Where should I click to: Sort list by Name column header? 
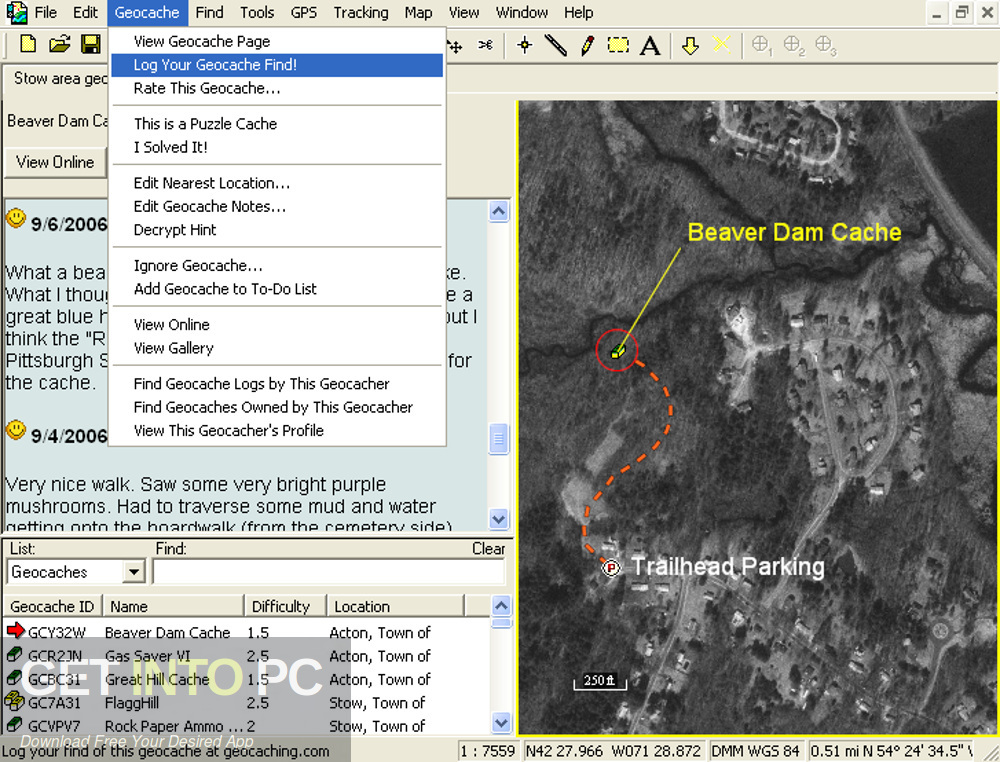(x=173, y=606)
